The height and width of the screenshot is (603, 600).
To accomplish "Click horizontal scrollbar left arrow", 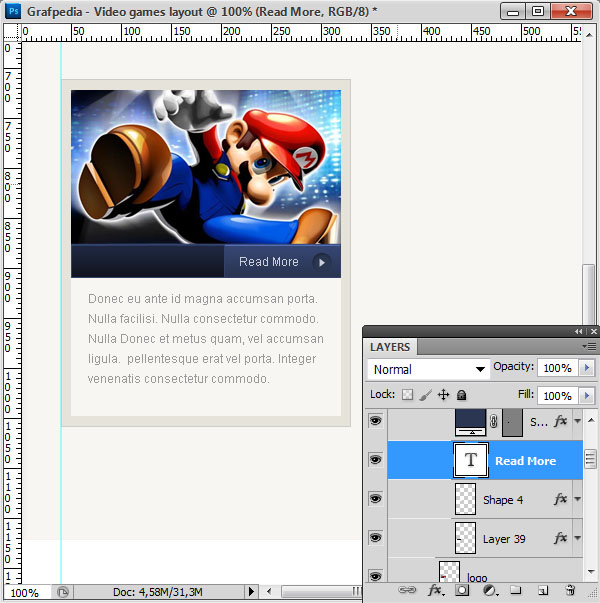I will tap(268, 591).
